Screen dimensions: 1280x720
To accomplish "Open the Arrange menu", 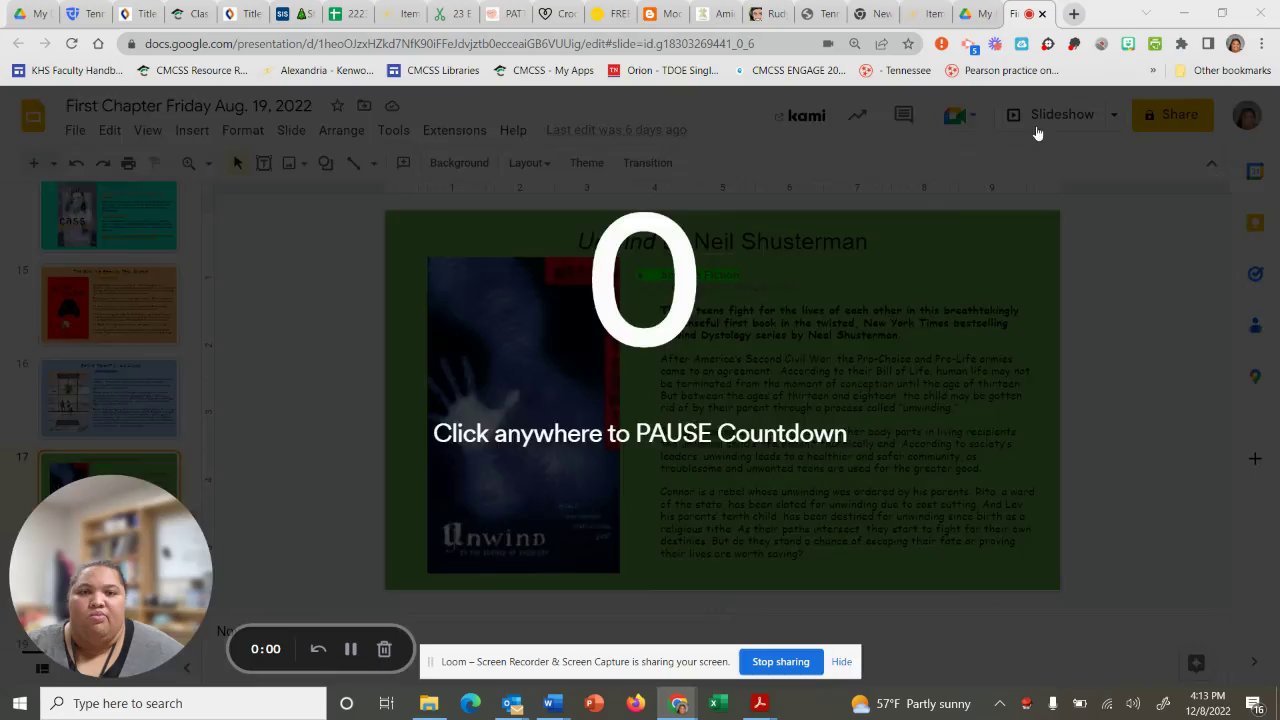I will coord(342,130).
